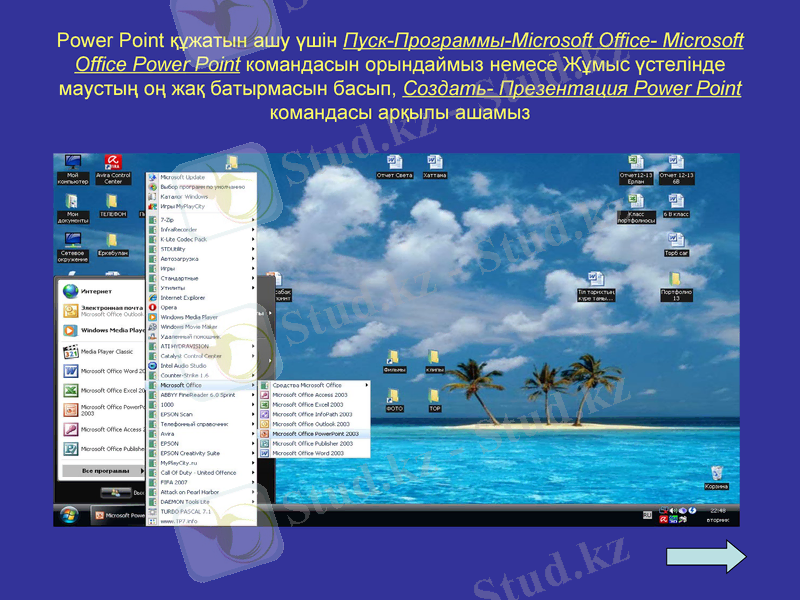Click the Microsoft PowerPoint taskbar button
The width and height of the screenshot is (800, 600).
point(120,514)
